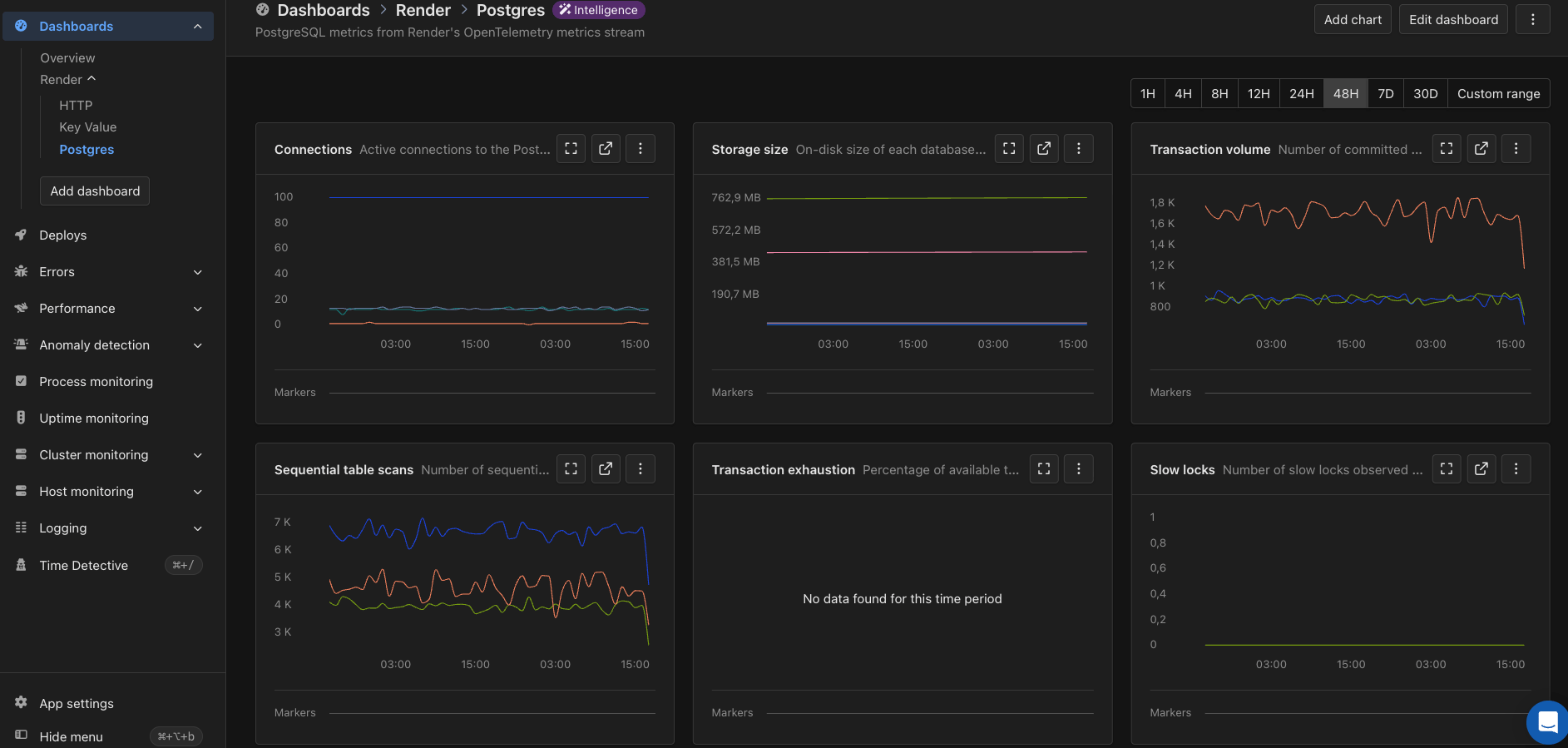
Task: Open Time Detective
Action: pyautogui.click(x=84, y=565)
